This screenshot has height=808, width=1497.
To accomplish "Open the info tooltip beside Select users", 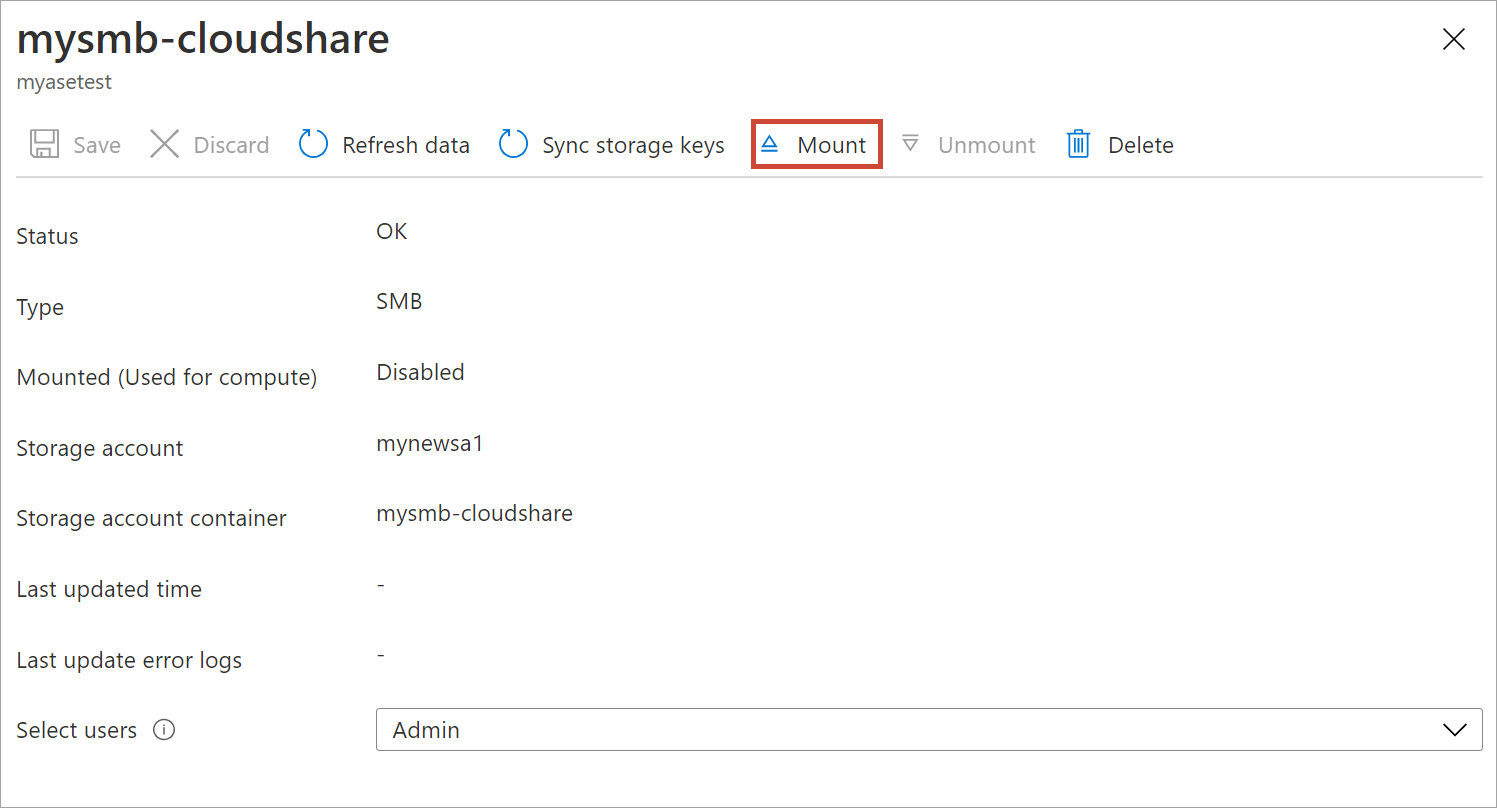I will pyautogui.click(x=164, y=730).
